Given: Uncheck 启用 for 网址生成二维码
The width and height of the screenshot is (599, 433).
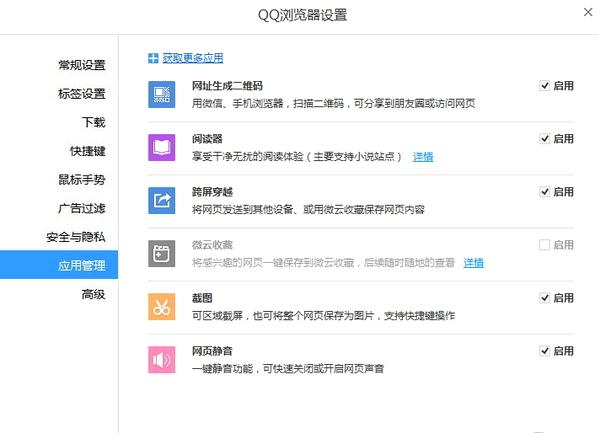Looking at the screenshot, I should click(x=544, y=86).
